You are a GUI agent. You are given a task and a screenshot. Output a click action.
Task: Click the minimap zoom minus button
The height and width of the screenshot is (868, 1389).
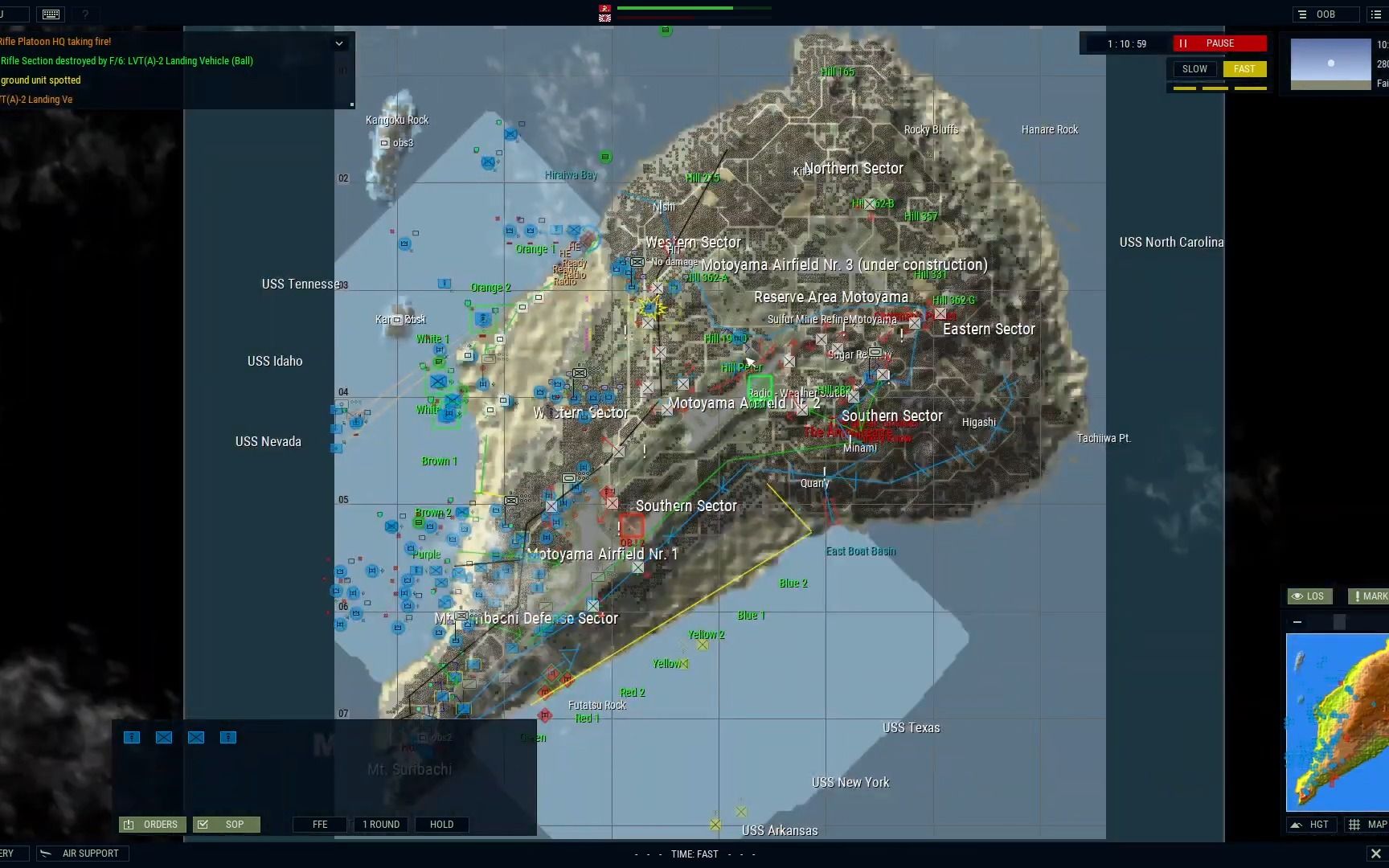point(1297,622)
